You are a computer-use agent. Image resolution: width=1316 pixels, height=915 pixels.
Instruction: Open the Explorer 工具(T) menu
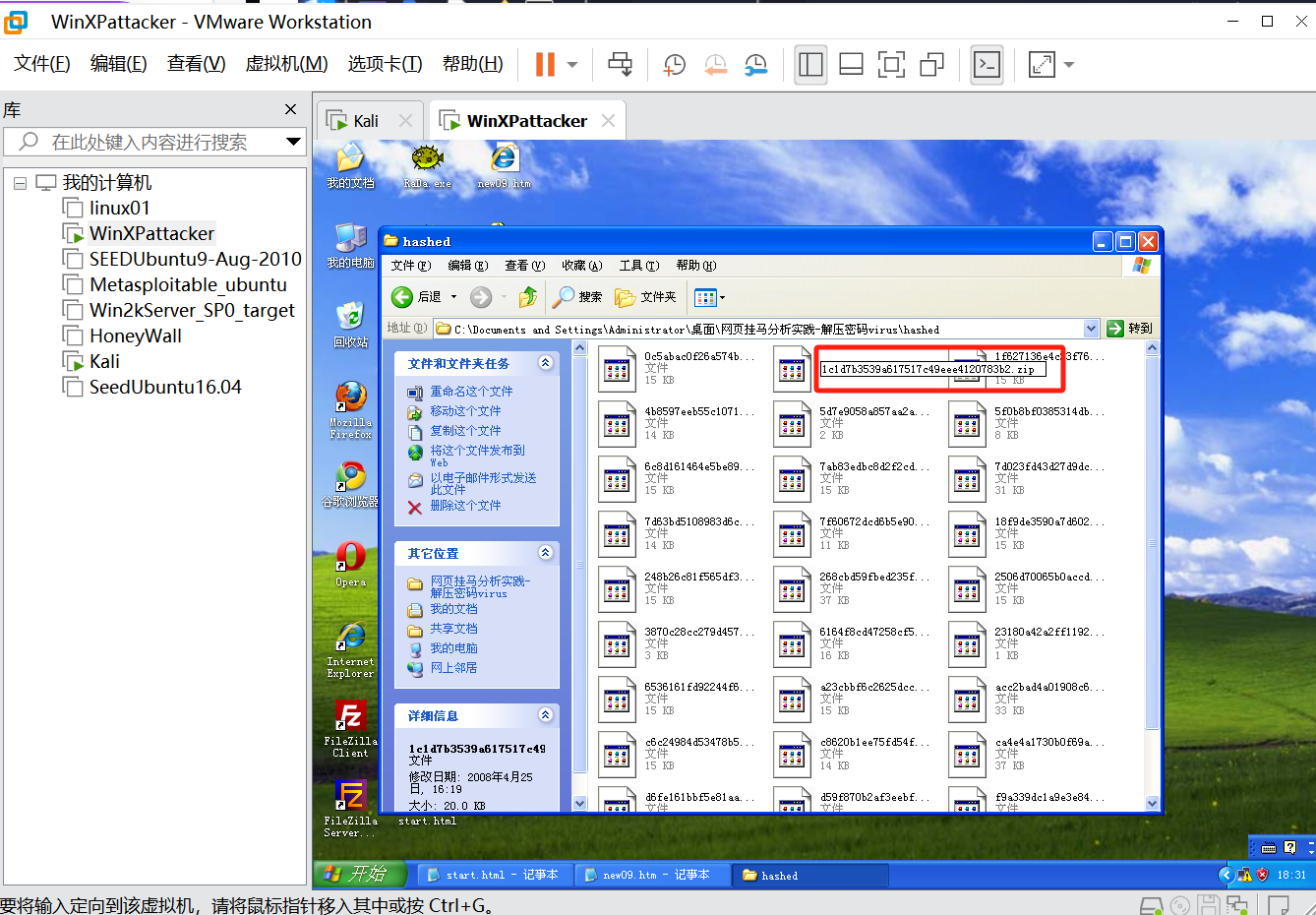pos(639,266)
